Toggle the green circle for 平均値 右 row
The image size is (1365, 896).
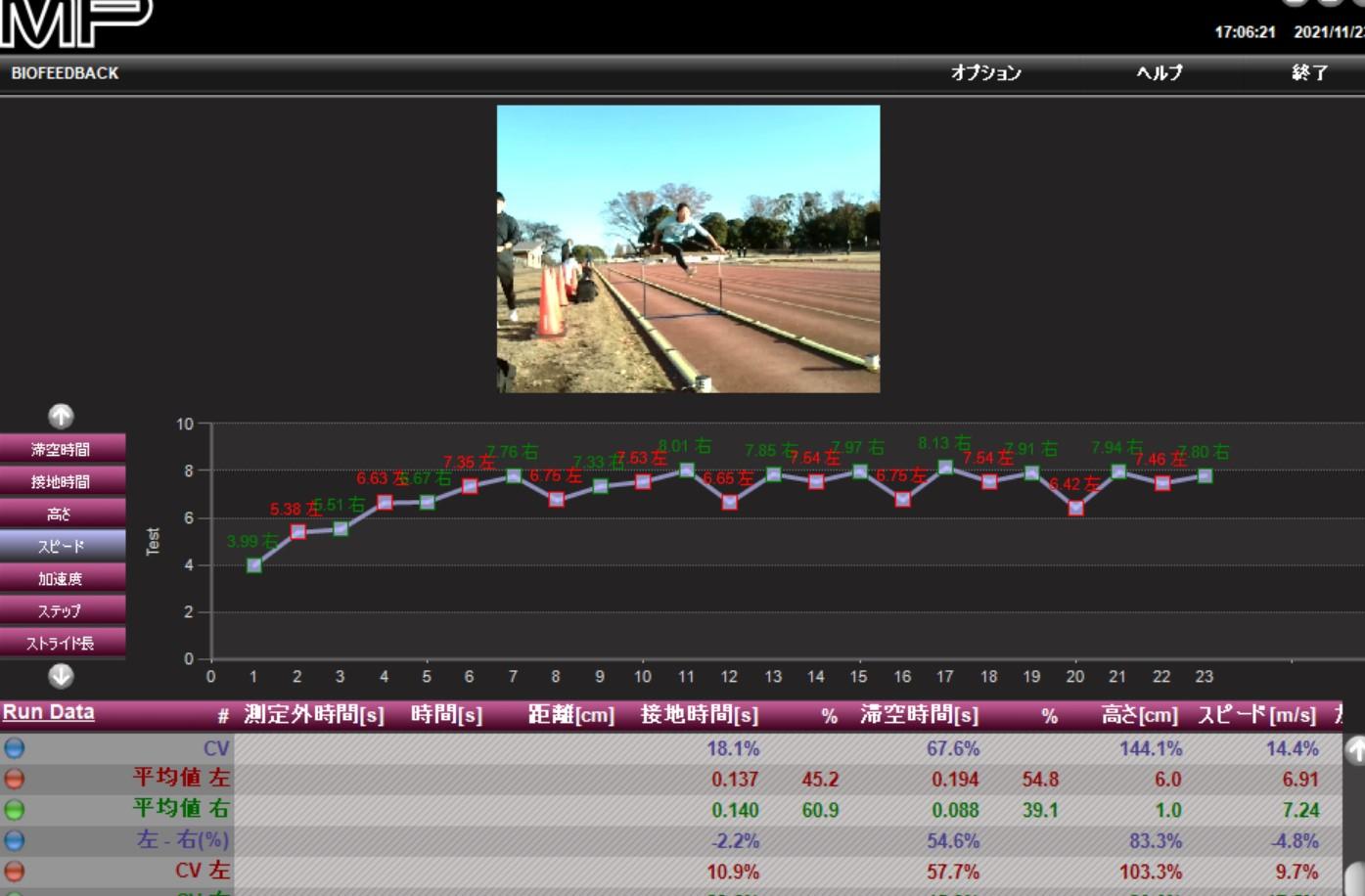14,810
